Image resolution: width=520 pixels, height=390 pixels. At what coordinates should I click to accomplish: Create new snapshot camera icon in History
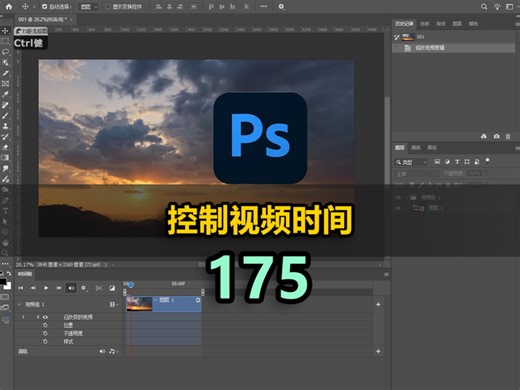coord(497,136)
